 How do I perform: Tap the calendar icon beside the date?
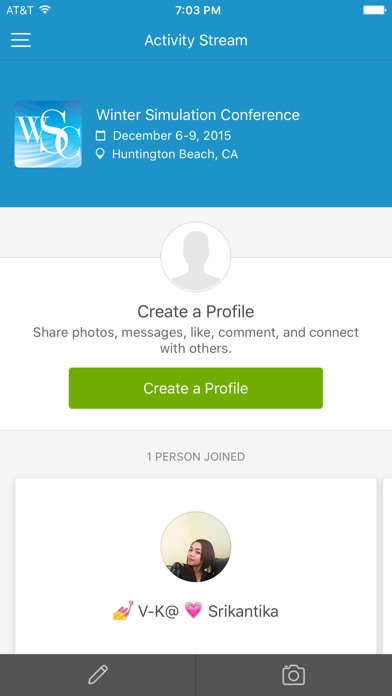[x=101, y=136]
